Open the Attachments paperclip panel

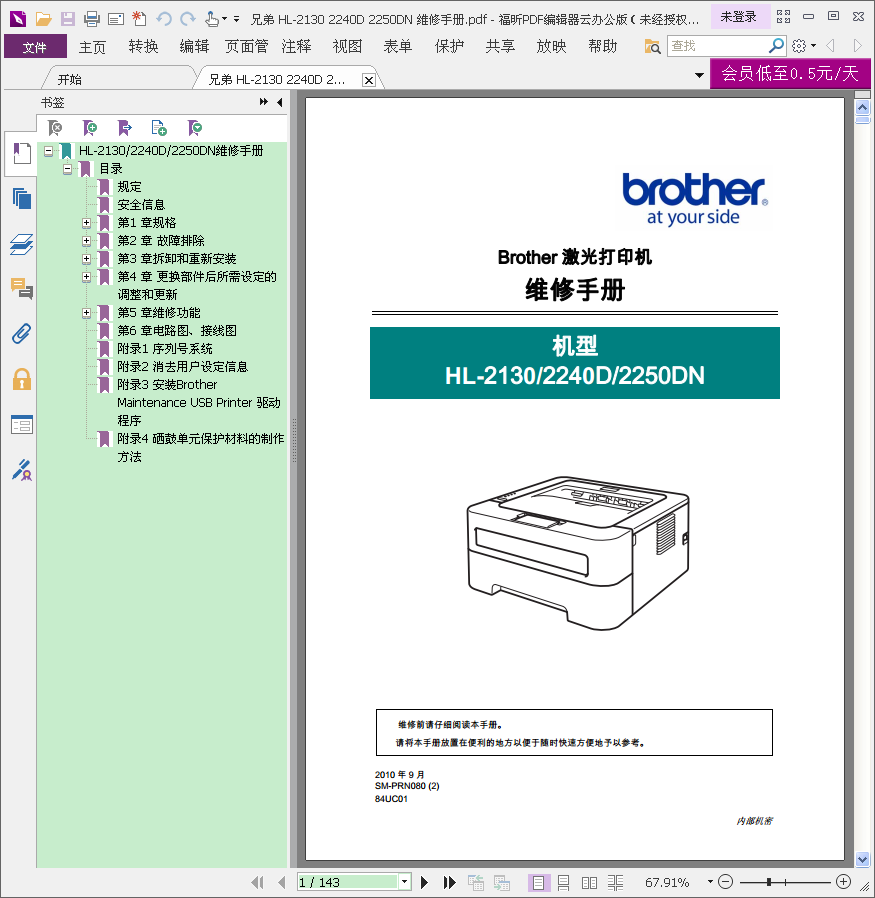click(x=22, y=334)
